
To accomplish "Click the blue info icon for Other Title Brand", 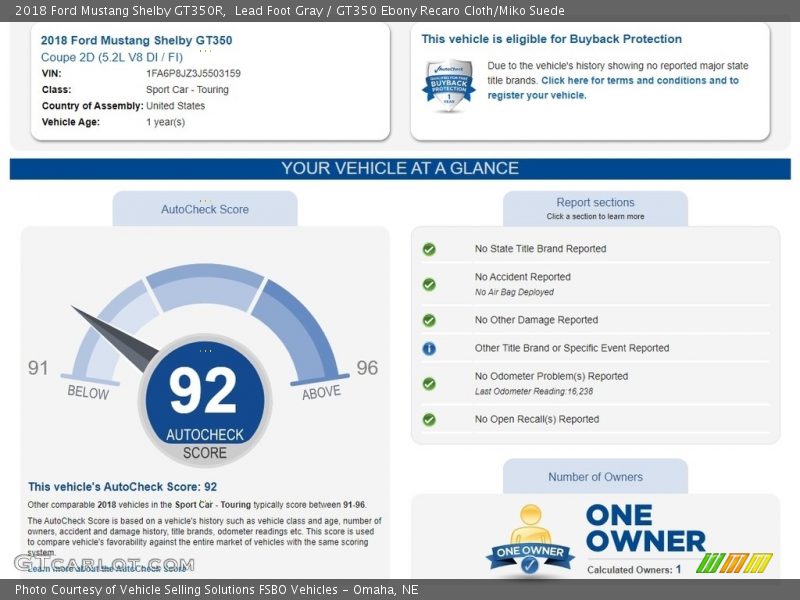I will click(429, 348).
